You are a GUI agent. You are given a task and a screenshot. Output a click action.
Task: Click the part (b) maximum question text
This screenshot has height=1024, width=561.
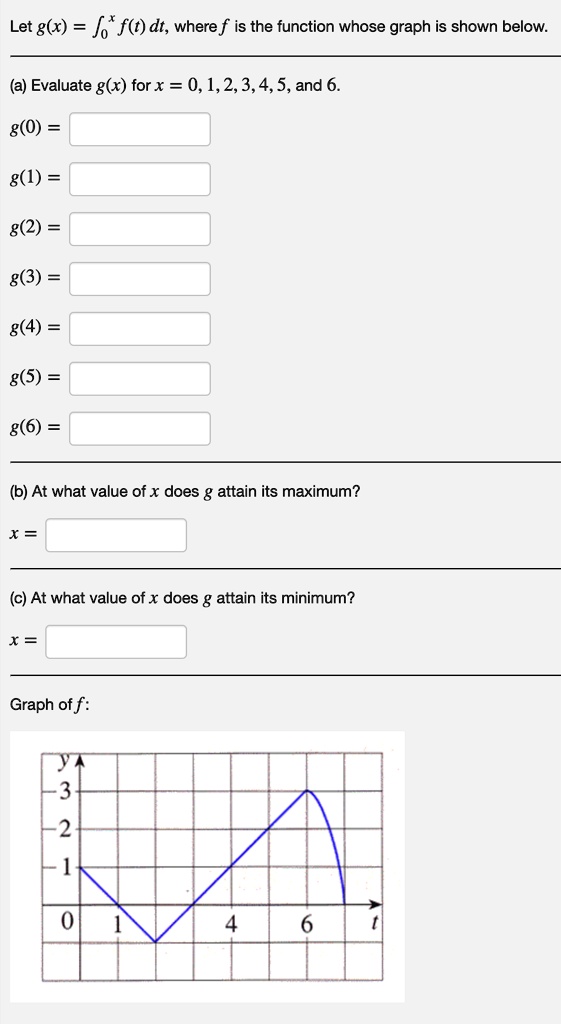tap(185, 491)
